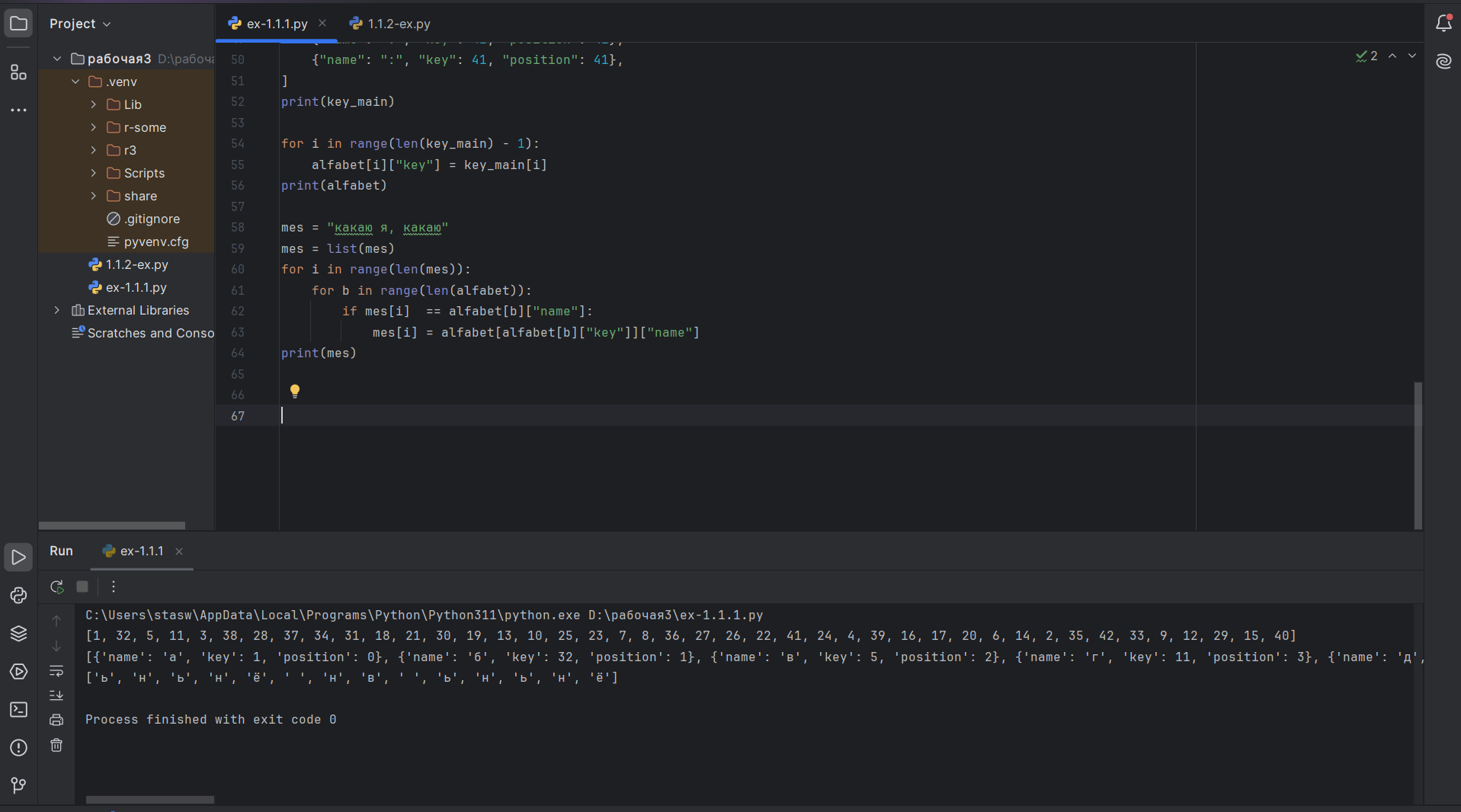Open the Git version control icon
The width and height of the screenshot is (1461, 812).
click(x=18, y=785)
